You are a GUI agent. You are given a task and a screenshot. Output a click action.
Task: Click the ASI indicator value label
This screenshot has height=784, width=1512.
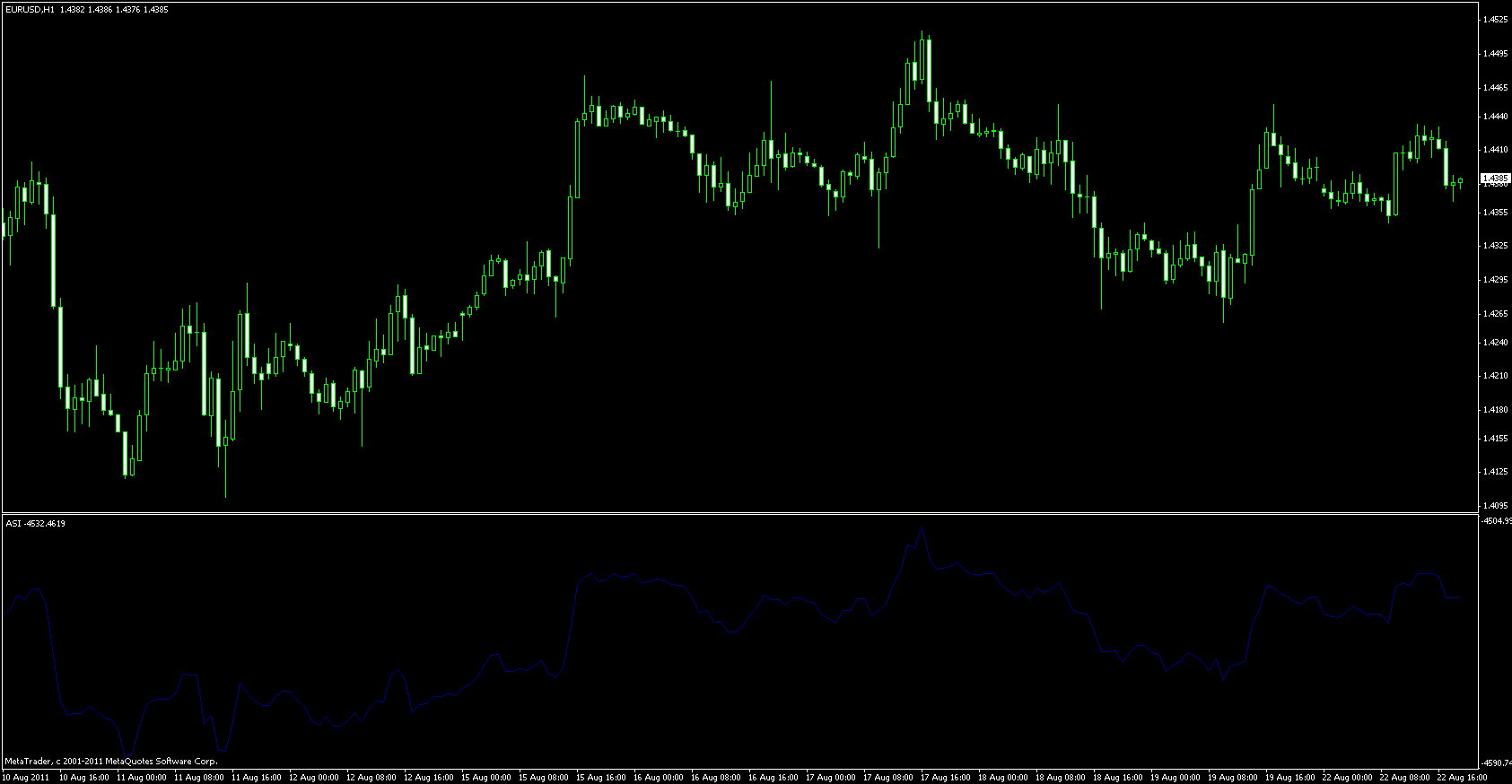click(35, 523)
